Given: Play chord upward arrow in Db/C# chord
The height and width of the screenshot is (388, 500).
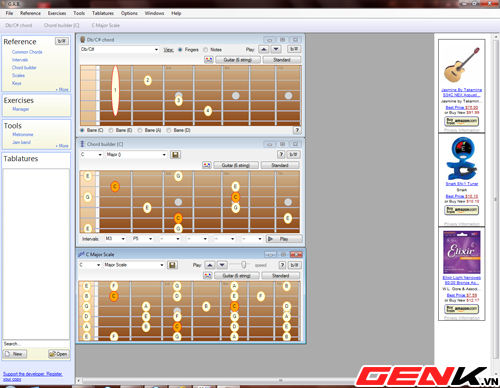Looking at the screenshot, I should pyautogui.click(x=264, y=49).
